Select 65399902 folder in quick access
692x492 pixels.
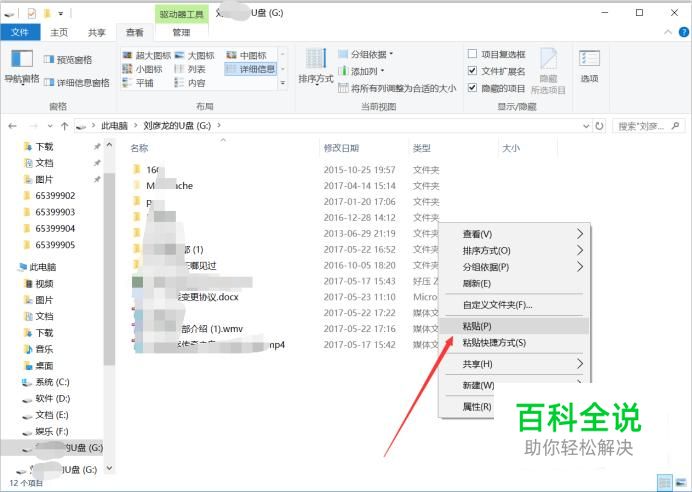pos(49,195)
